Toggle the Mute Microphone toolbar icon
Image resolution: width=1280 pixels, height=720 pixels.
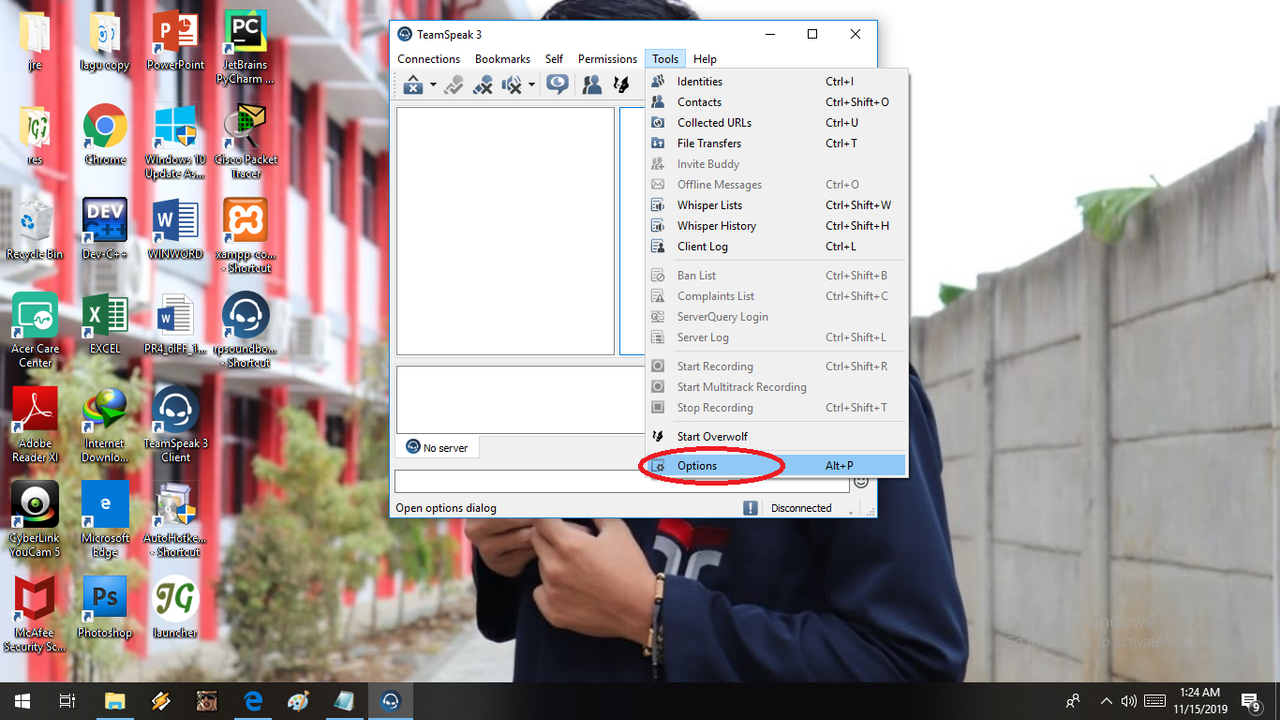click(483, 86)
